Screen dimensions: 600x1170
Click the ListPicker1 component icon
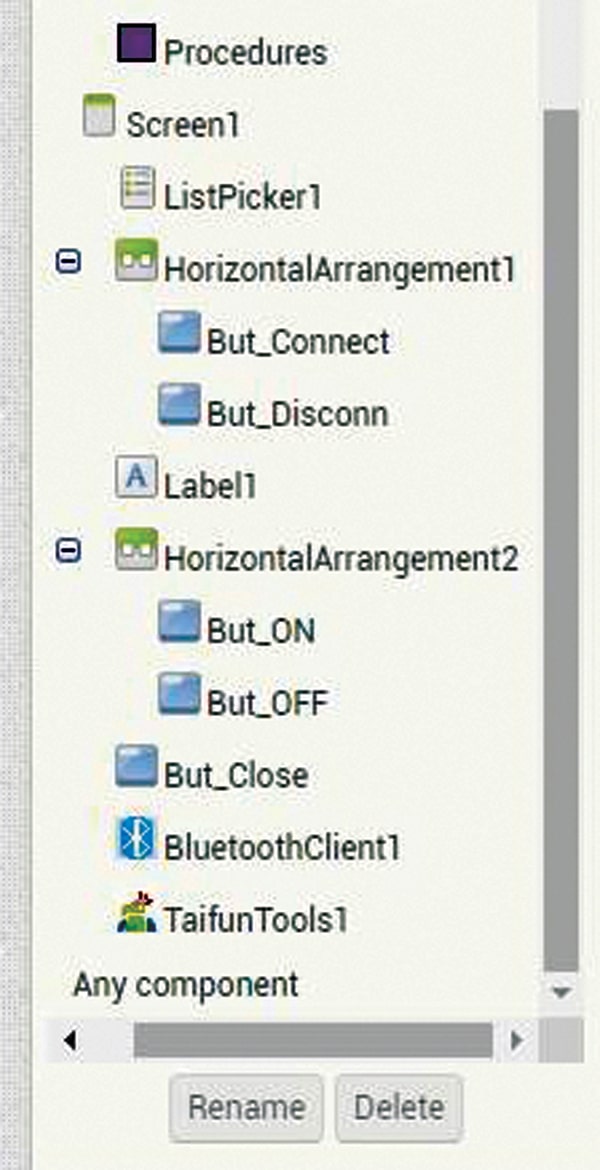pyautogui.click(x=138, y=189)
